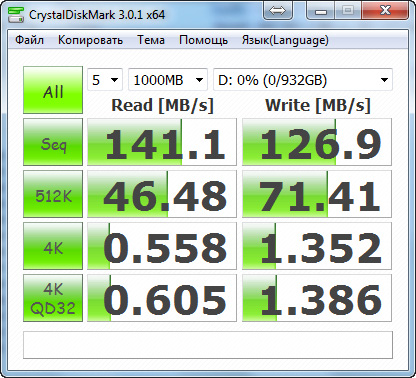Expand the 1000MB test size dropdown
Image resolution: width=416 pixels, height=378 pixels.
(x=168, y=80)
